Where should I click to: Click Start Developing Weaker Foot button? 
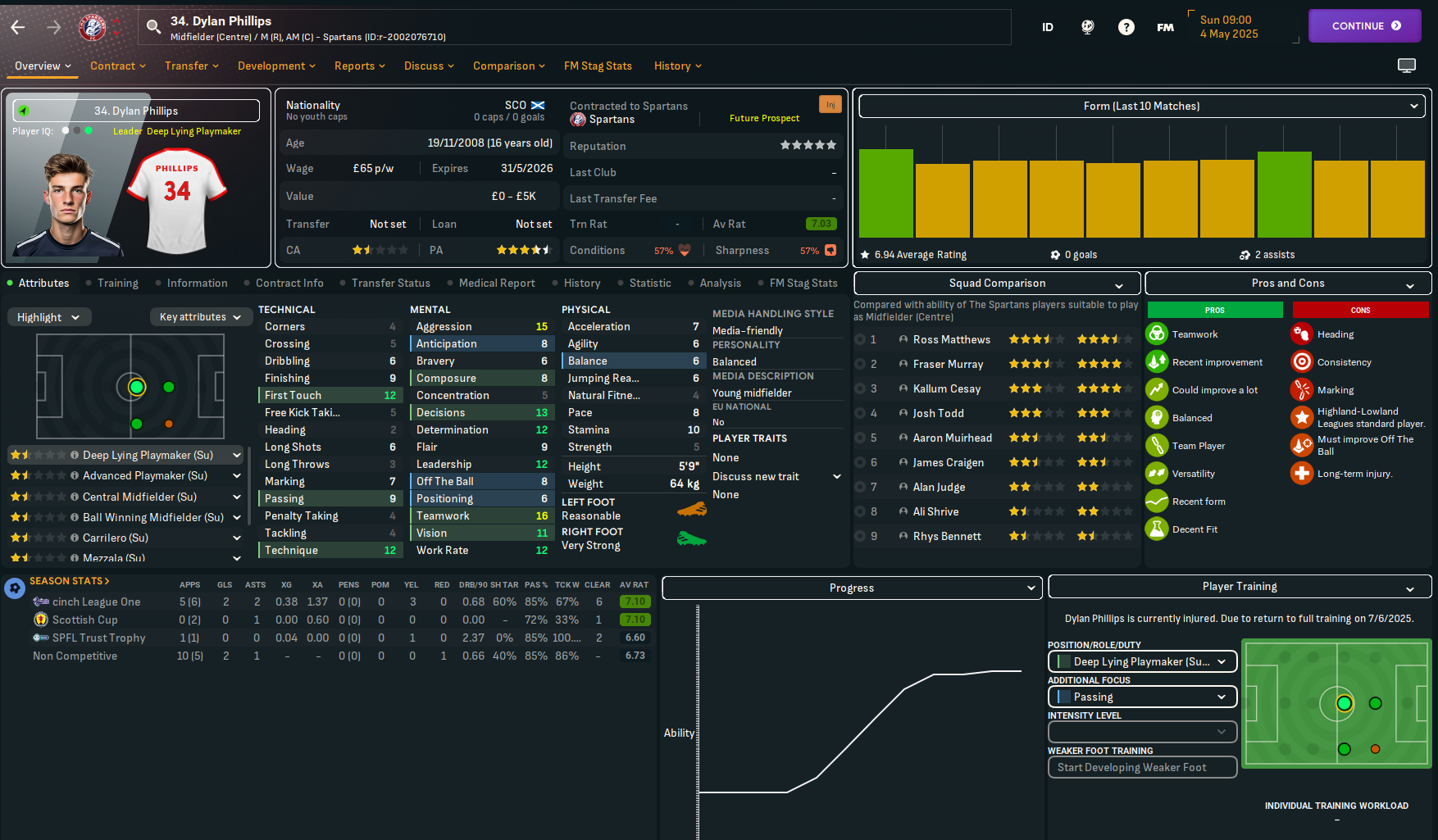(x=1141, y=767)
